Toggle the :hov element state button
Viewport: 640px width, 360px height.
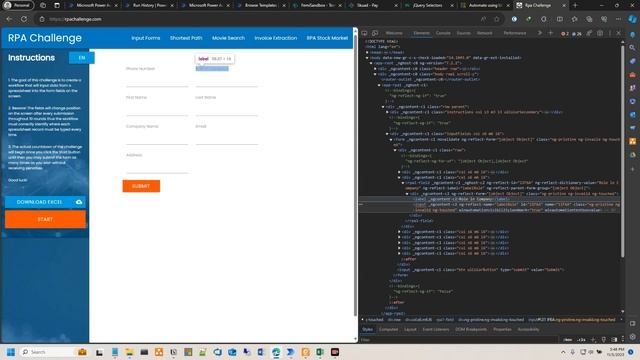pos(567,340)
